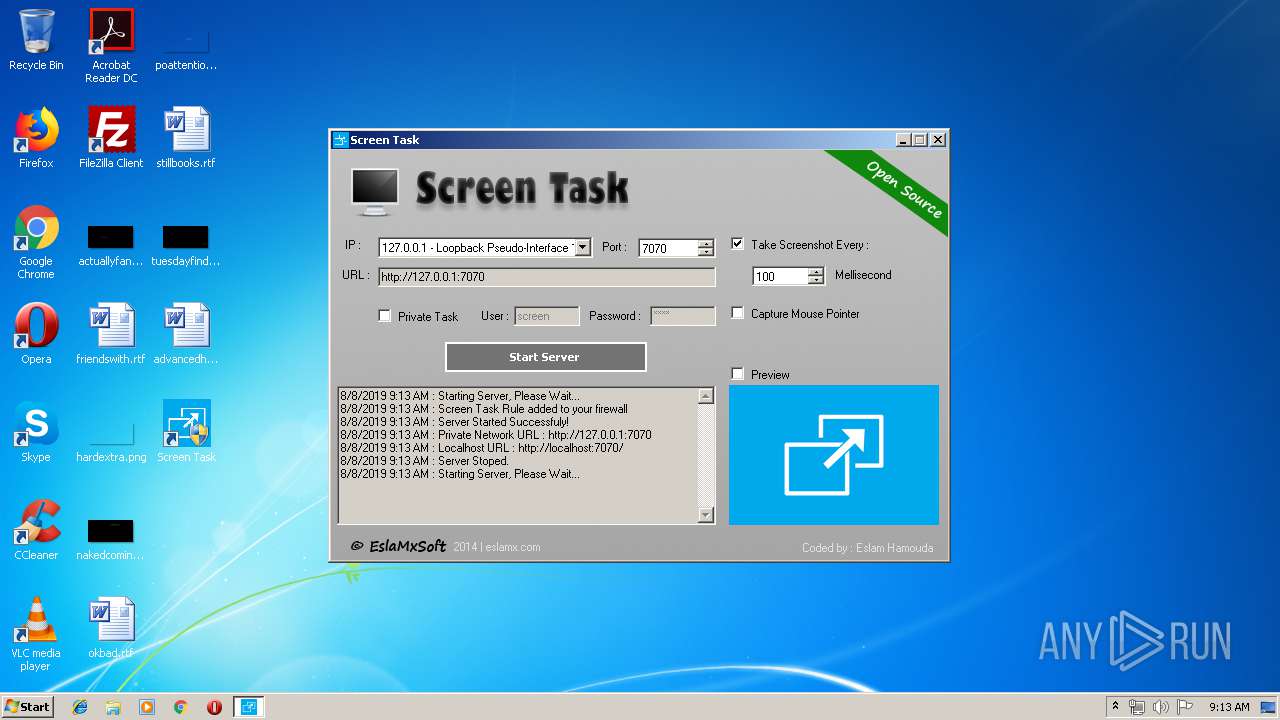The width and height of the screenshot is (1280, 720).
Task: Launch CCleaner from desktop
Action: [x=36, y=530]
